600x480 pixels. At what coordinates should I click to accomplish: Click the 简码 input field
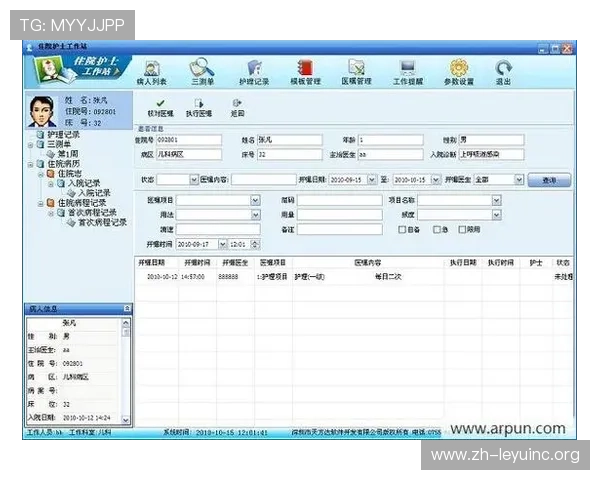[x=340, y=200]
